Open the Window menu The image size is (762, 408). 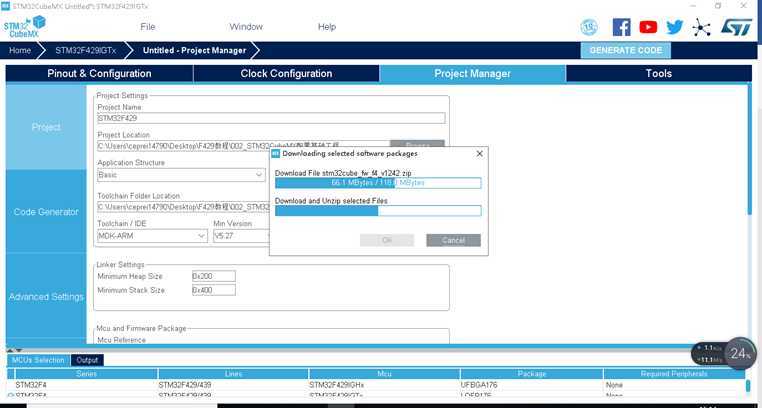246,27
